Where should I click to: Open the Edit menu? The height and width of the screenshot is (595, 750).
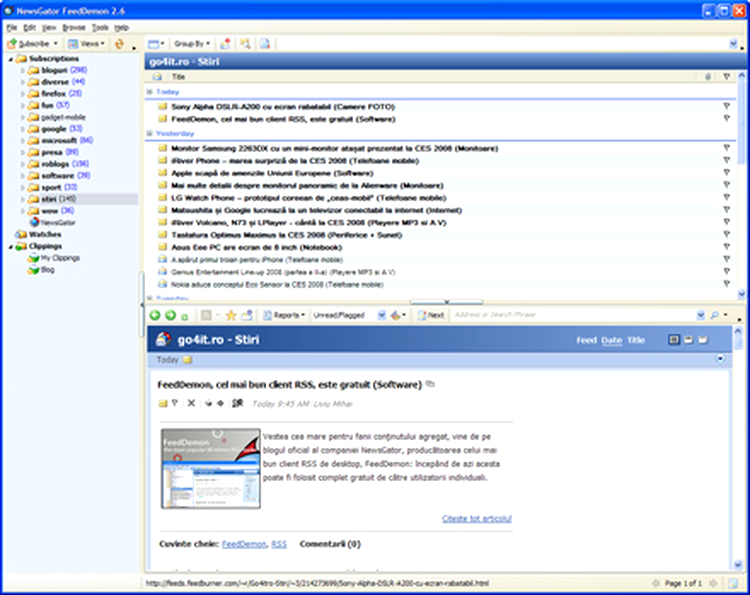(x=30, y=28)
